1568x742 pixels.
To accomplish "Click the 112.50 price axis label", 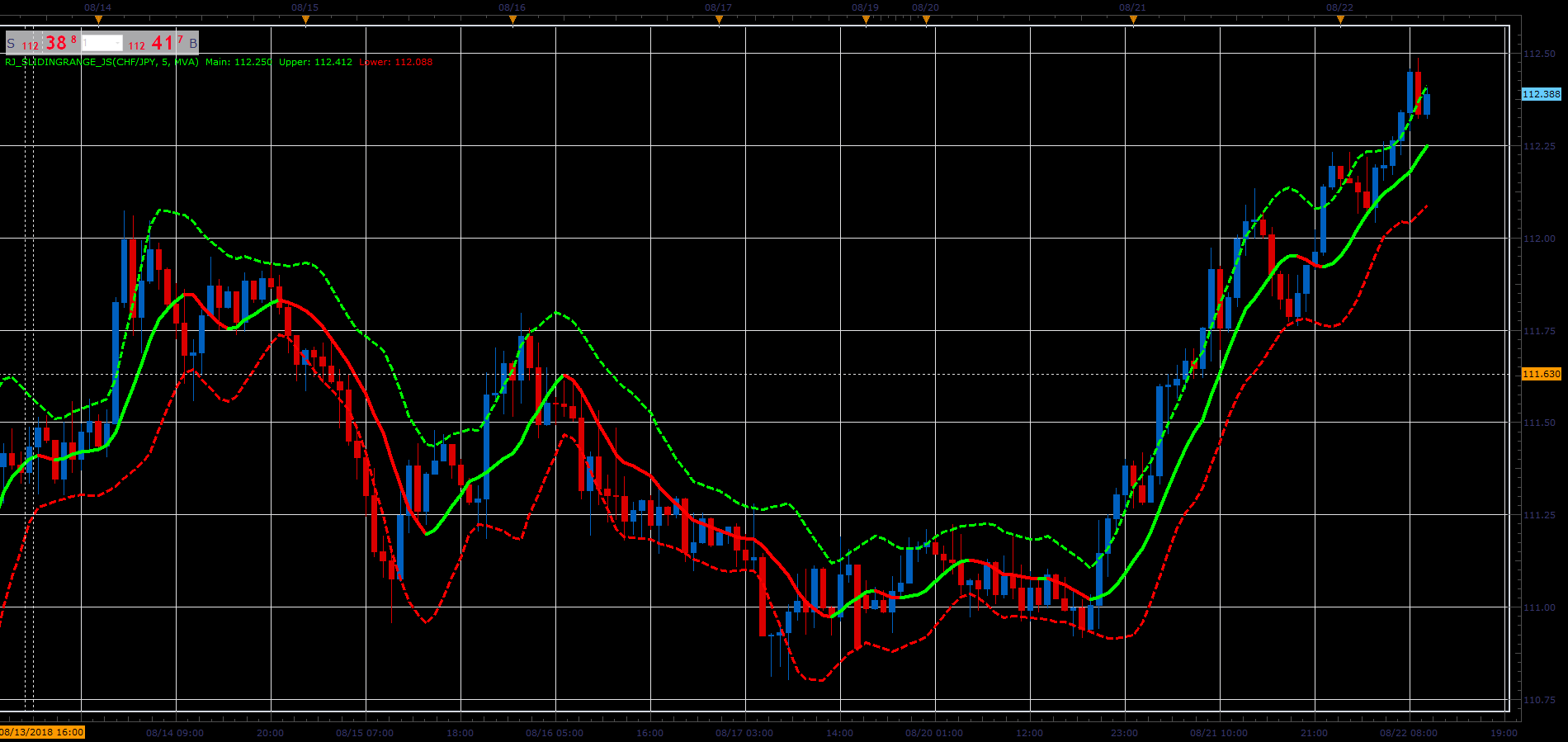I will 1539,54.
